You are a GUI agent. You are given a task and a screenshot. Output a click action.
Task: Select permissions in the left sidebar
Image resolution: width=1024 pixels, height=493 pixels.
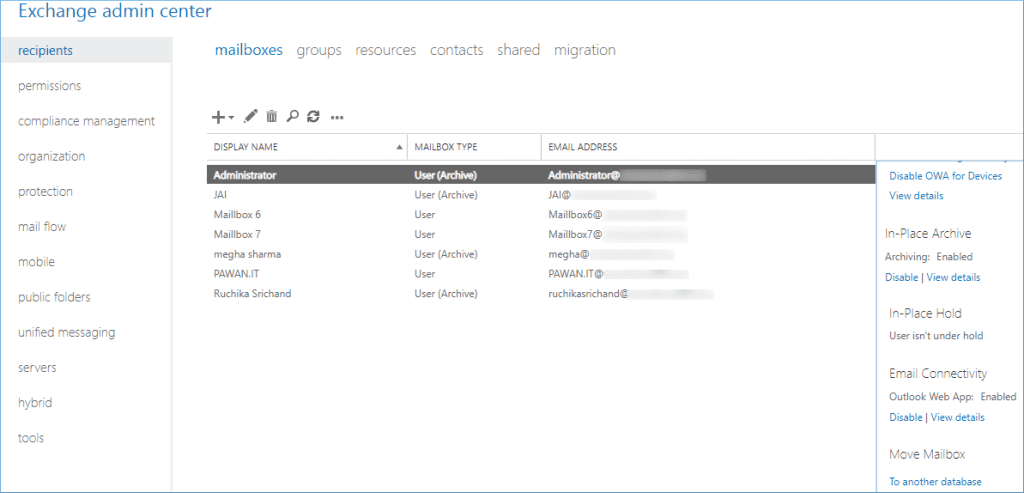[49, 86]
